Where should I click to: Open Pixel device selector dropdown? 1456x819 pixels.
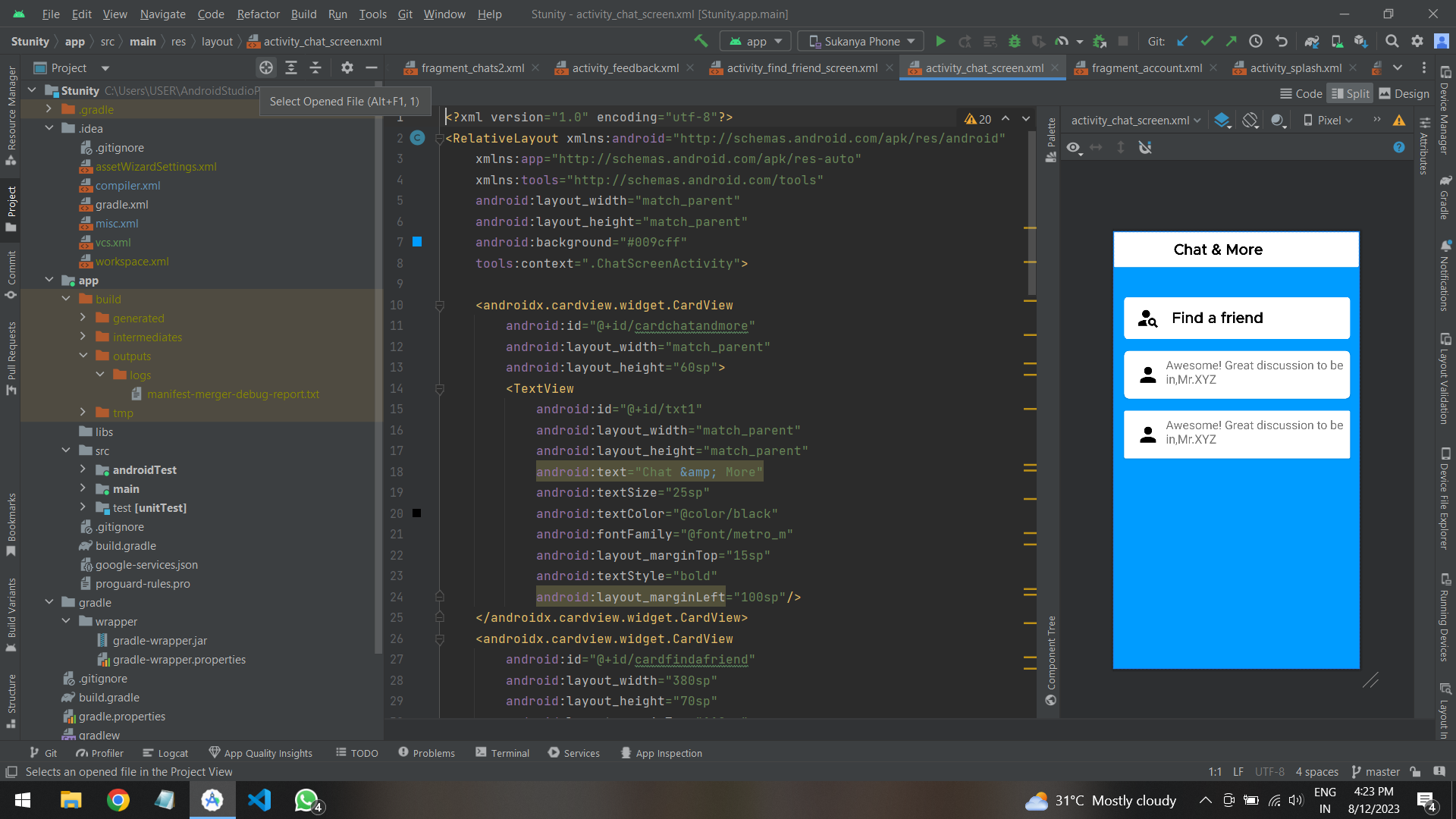[x=1328, y=120]
